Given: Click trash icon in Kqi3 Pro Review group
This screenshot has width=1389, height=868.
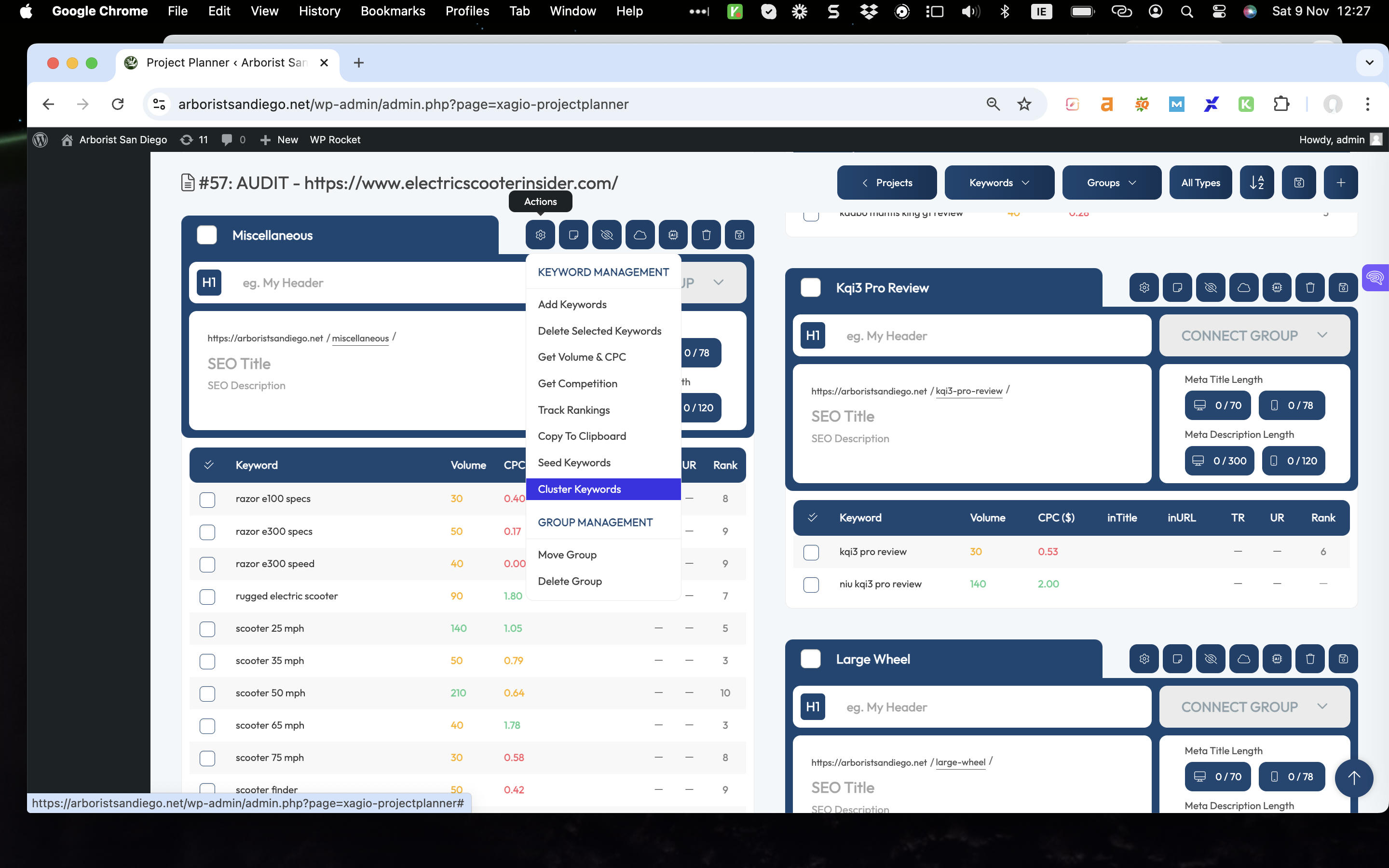Looking at the screenshot, I should pos(1310,287).
